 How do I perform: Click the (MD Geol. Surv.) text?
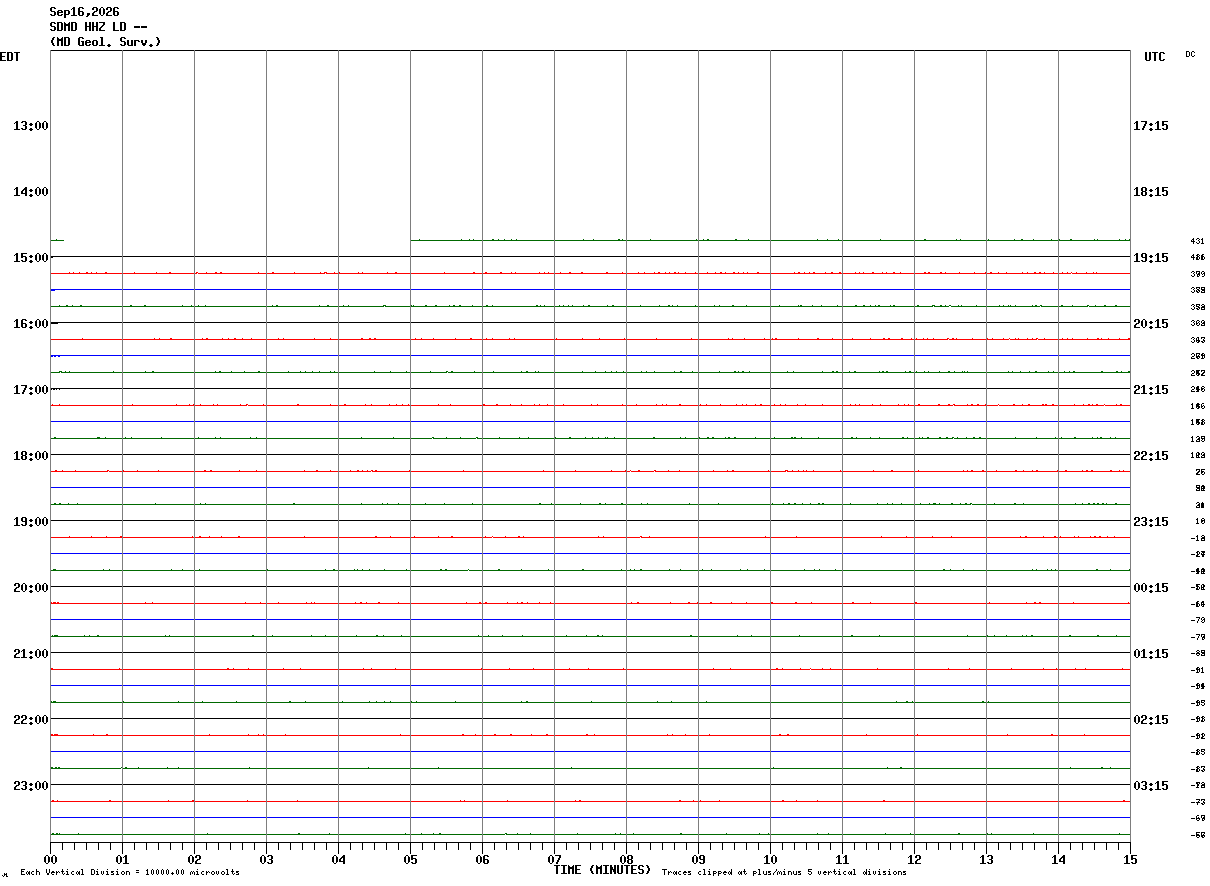pyautogui.click(x=105, y=42)
